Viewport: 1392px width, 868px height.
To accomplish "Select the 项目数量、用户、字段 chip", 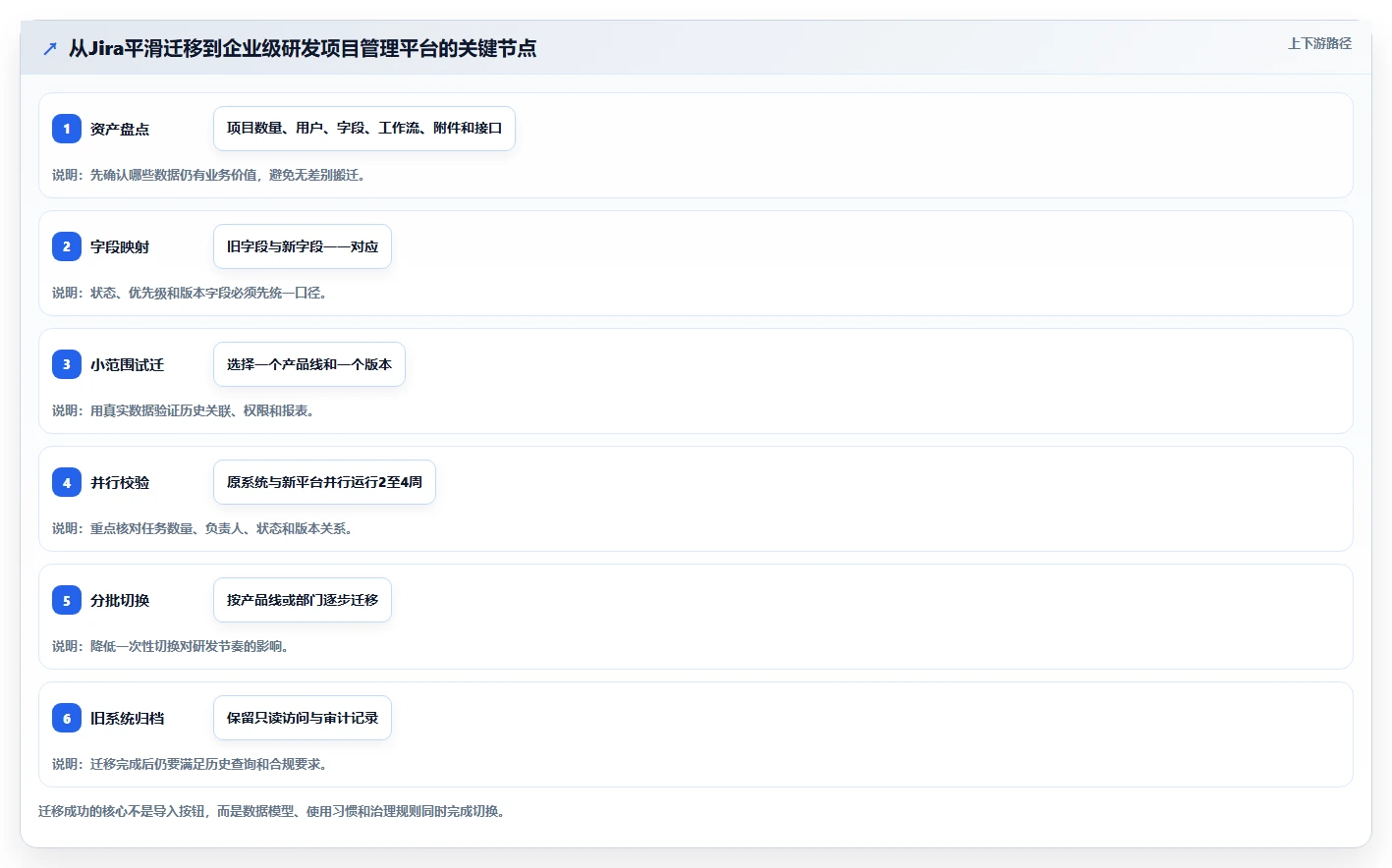I will (x=364, y=129).
